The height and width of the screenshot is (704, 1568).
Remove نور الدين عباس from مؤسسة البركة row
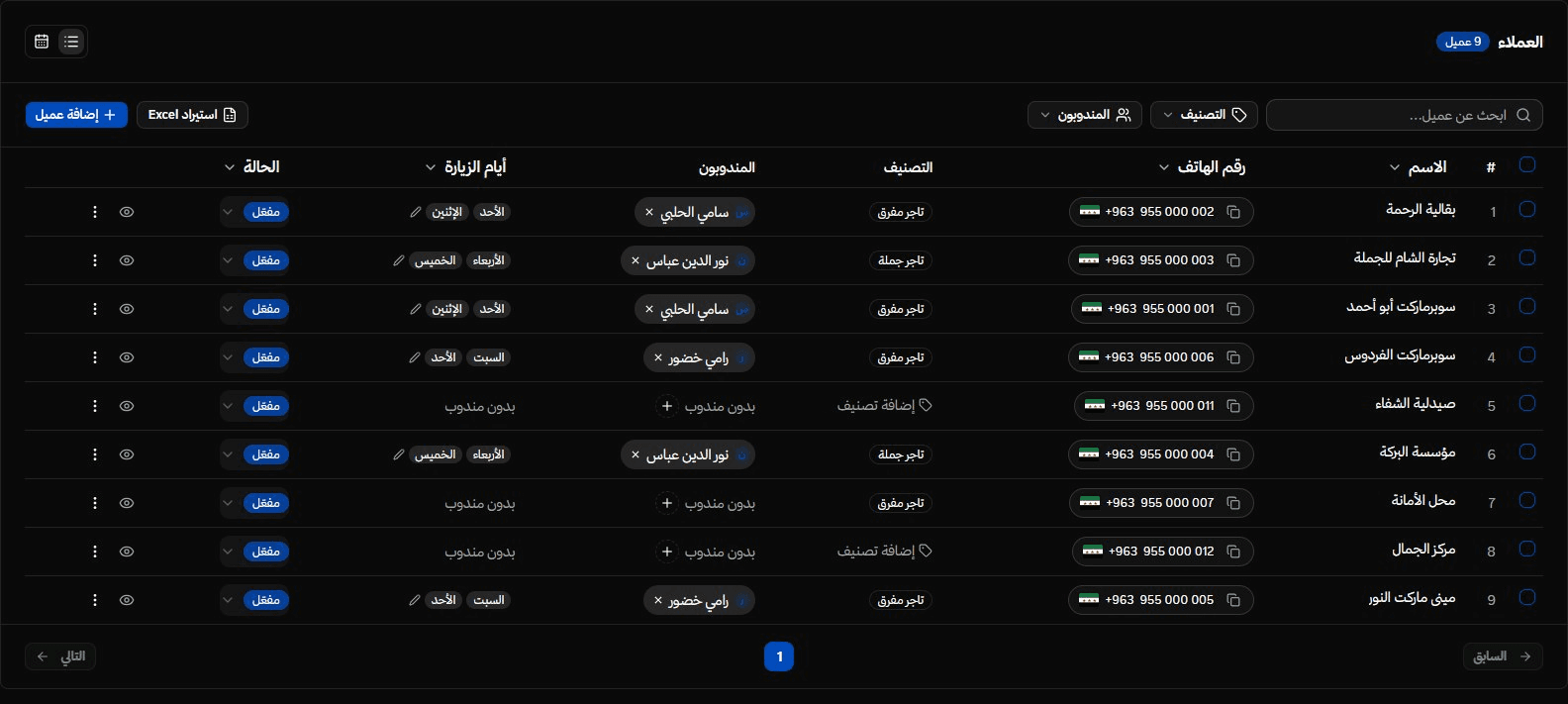pos(636,454)
